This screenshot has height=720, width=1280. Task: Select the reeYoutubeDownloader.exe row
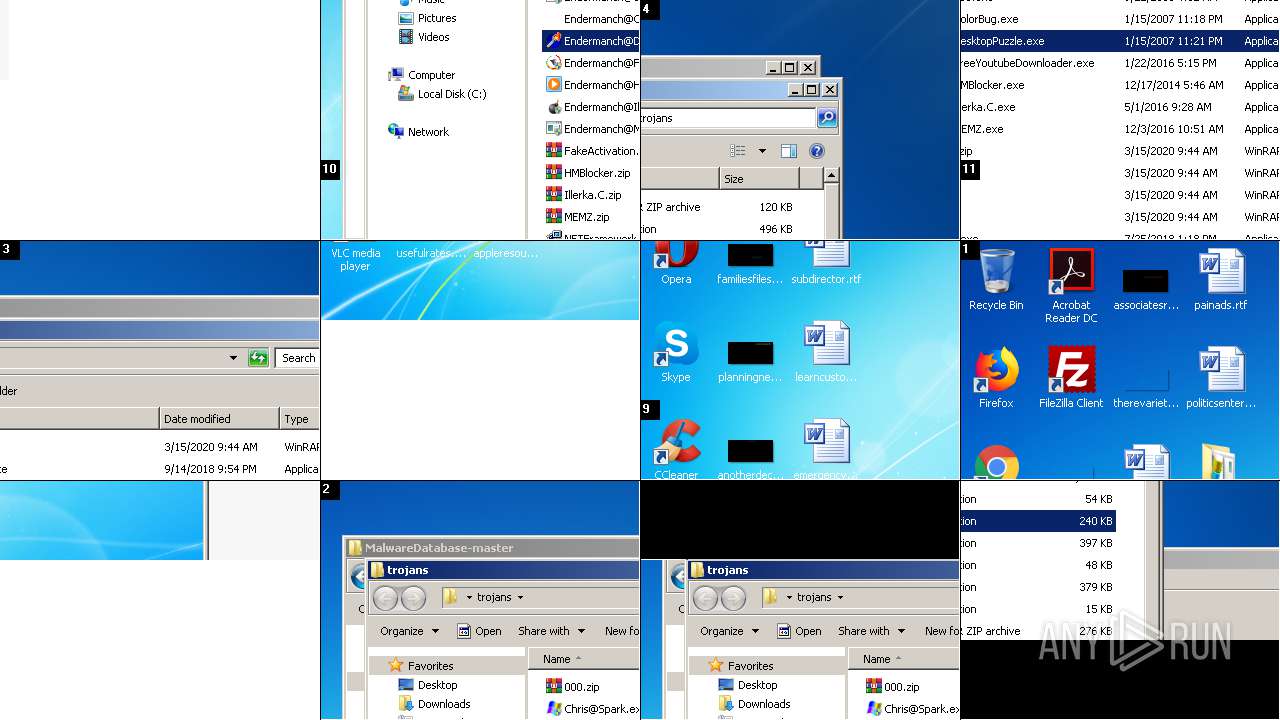coord(1120,63)
